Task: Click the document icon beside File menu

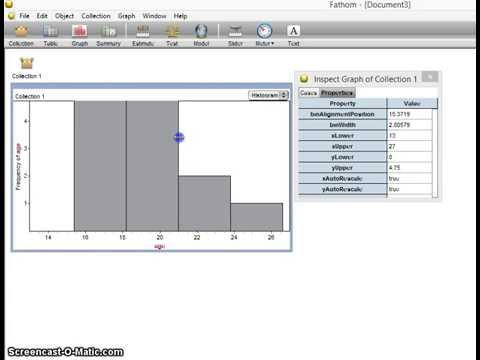Action: click(x=11, y=16)
